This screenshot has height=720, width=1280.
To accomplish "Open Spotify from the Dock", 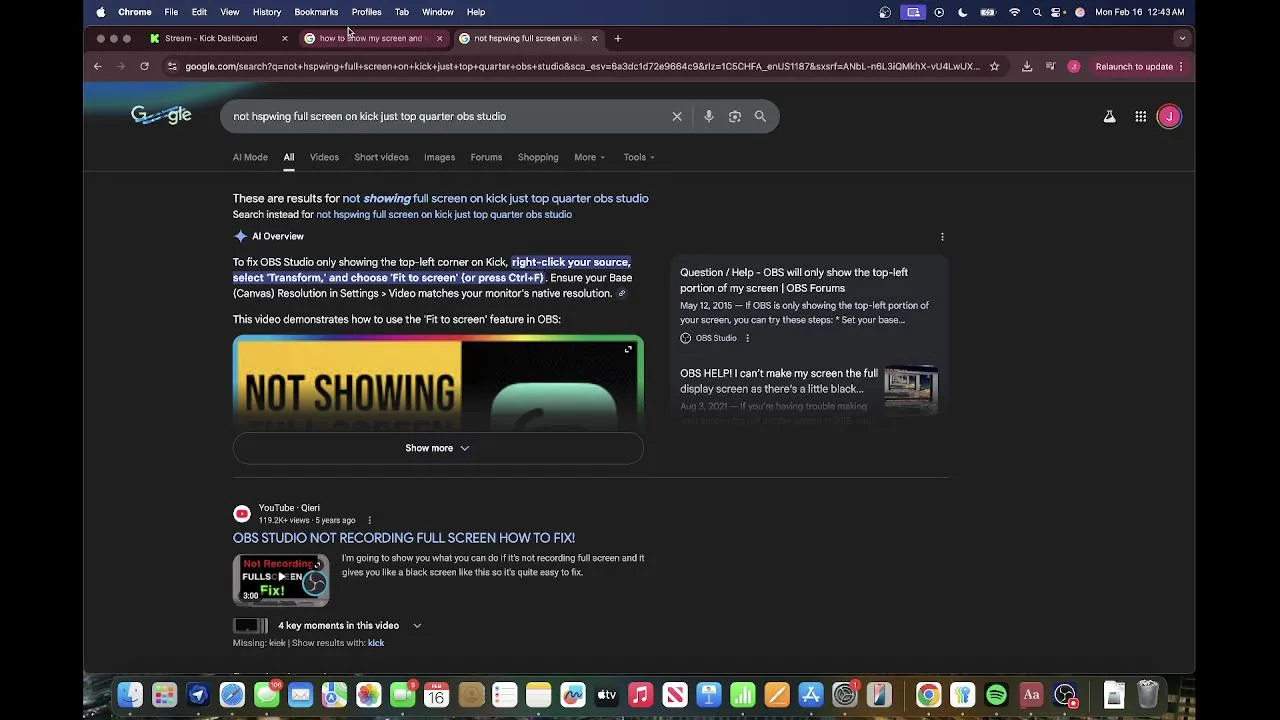I will click(x=996, y=694).
